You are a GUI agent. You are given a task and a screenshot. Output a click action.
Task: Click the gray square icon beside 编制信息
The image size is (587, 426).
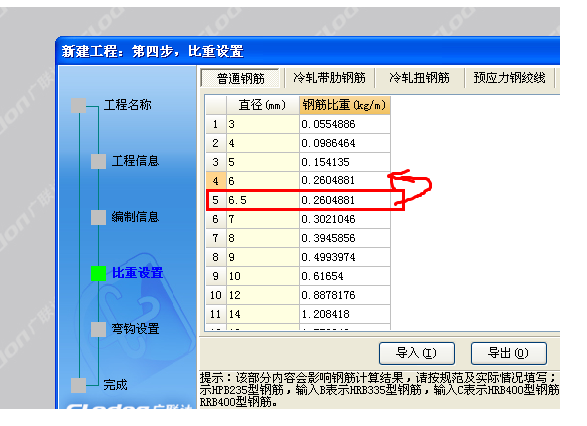[x=98, y=217]
